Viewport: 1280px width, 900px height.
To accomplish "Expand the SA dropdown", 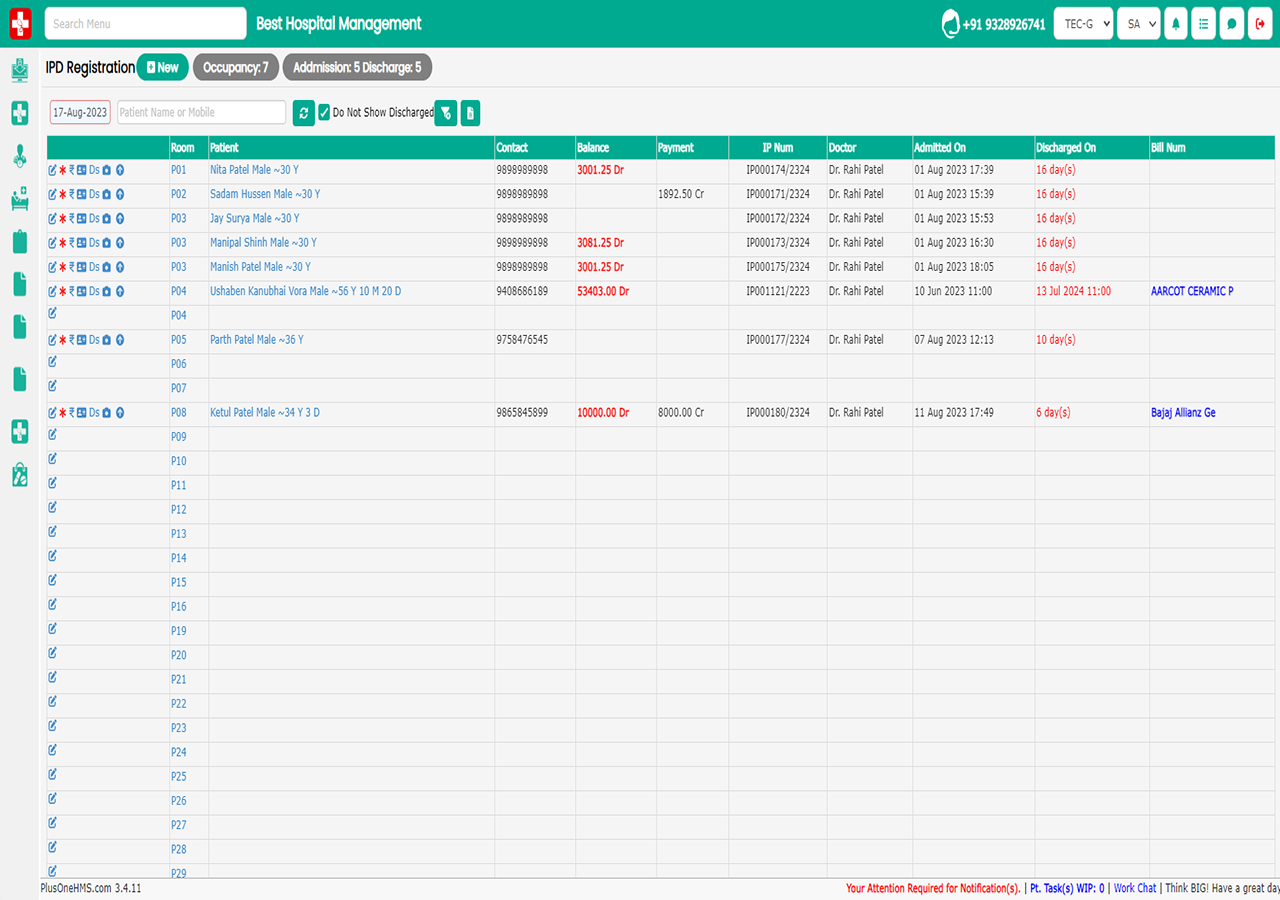I will 1140,24.
